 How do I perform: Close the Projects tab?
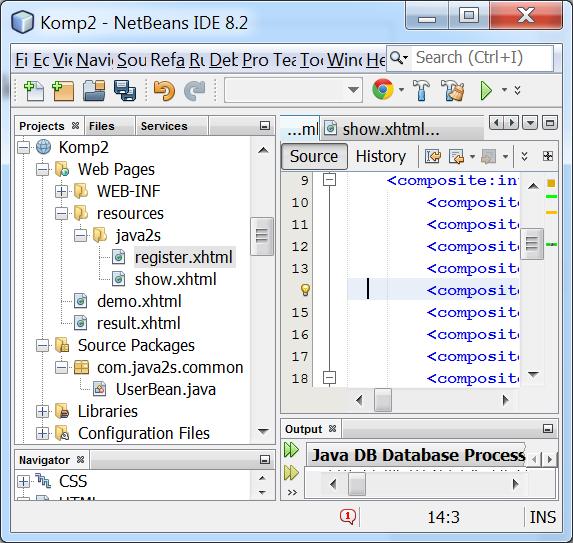click(x=75, y=126)
